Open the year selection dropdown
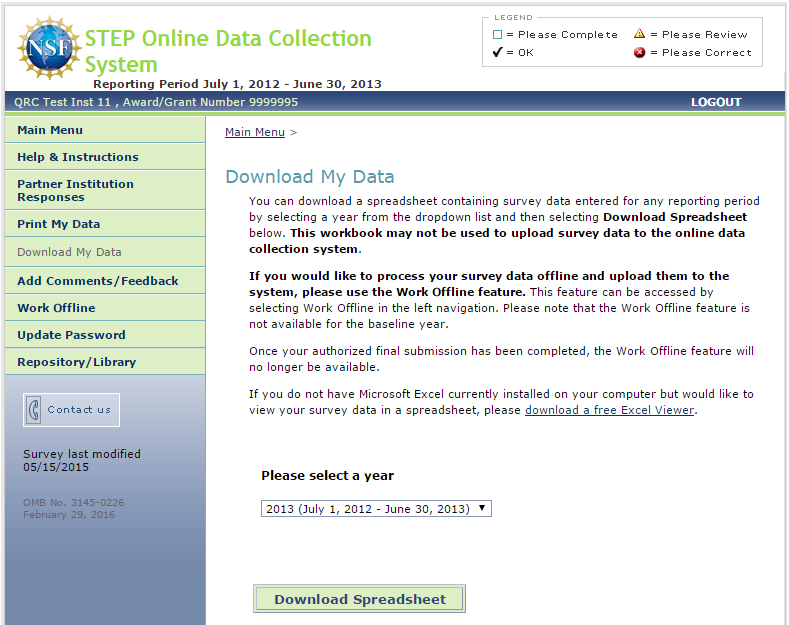Viewport: 789px width, 625px height. (x=376, y=509)
